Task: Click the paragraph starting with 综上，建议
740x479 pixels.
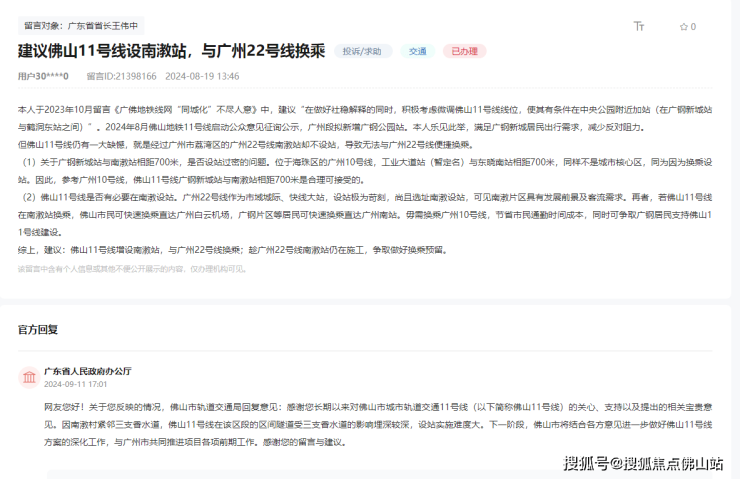Action: (233, 250)
